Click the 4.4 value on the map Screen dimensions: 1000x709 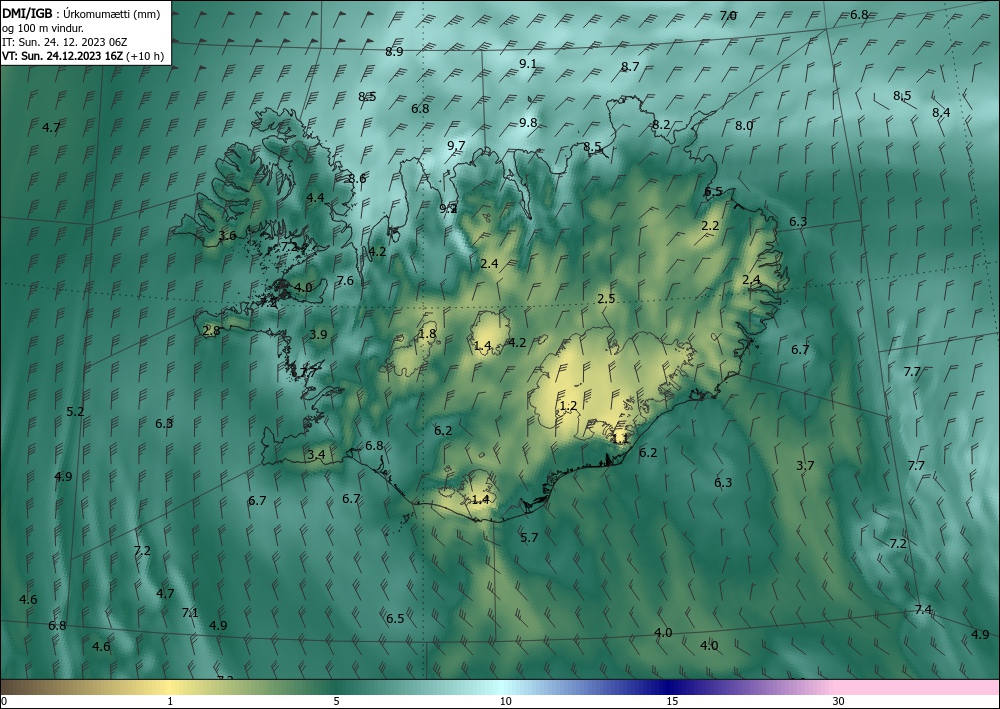(316, 198)
